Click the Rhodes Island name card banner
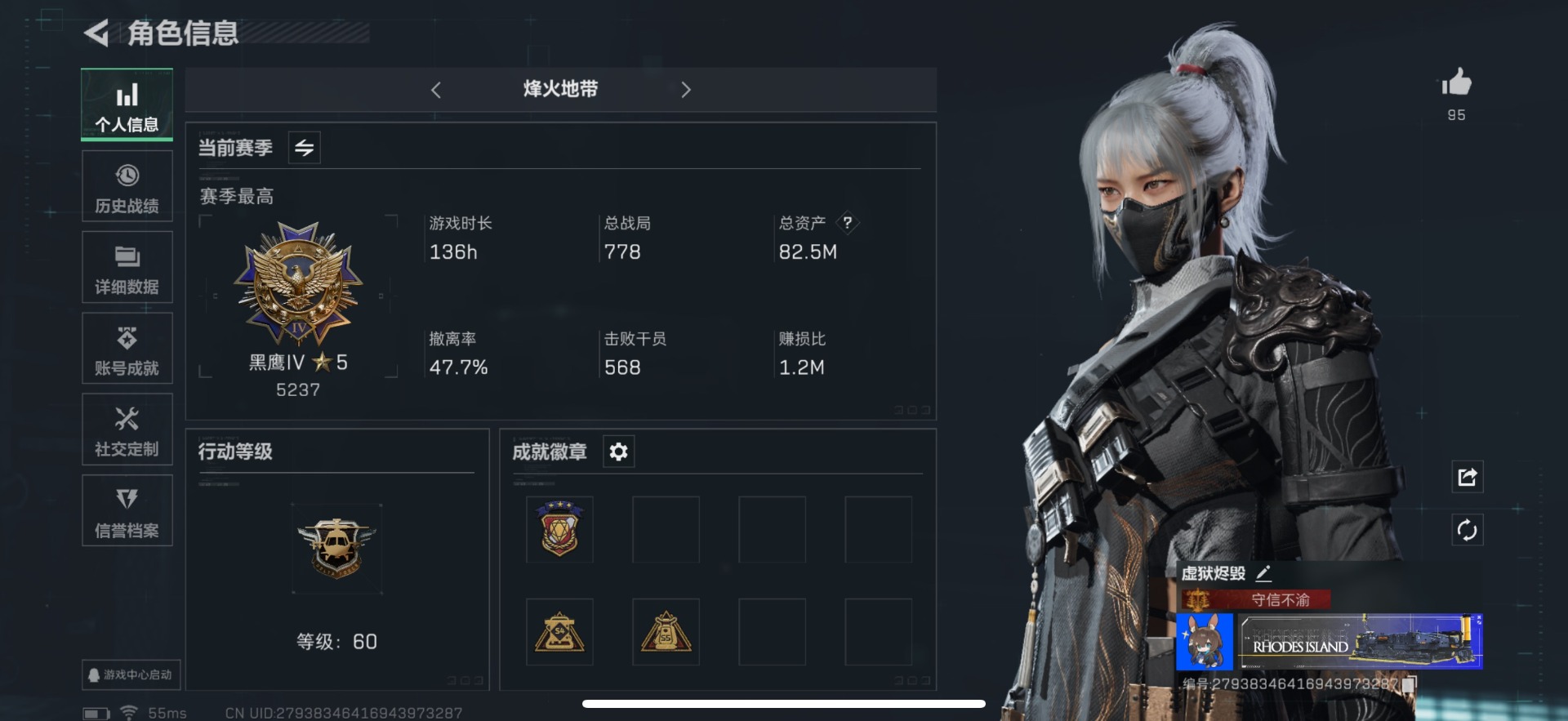The image size is (1568, 721). click(x=1361, y=642)
